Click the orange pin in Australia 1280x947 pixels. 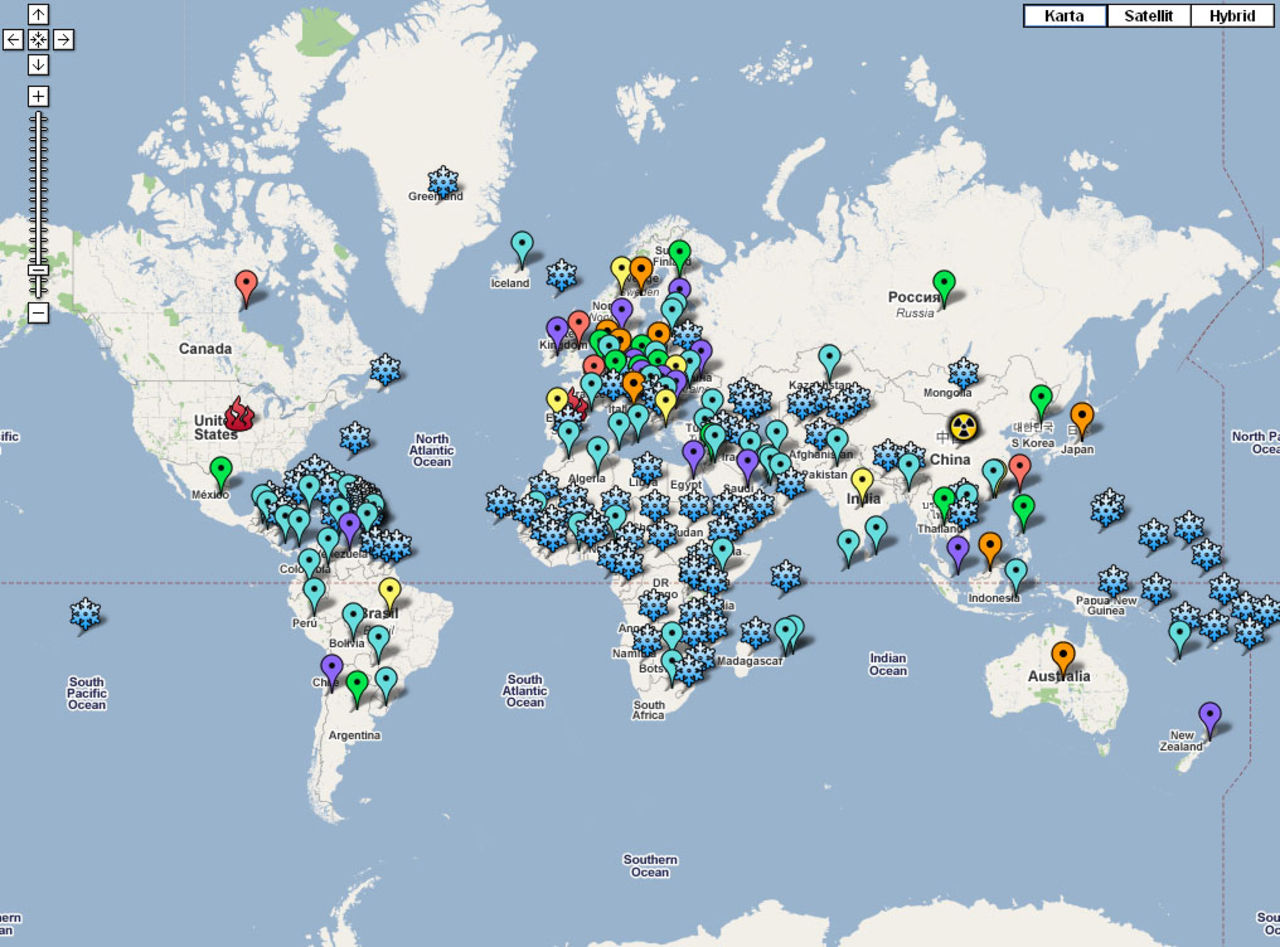point(1063,655)
